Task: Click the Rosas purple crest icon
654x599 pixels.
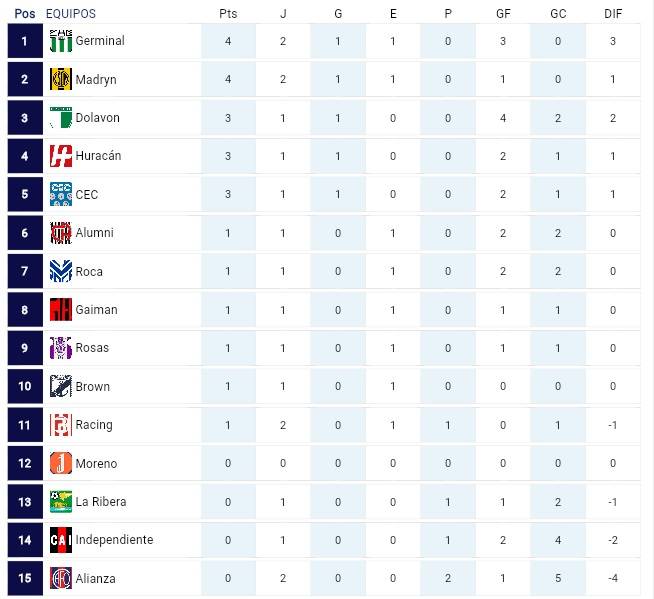Action: [61, 348]
